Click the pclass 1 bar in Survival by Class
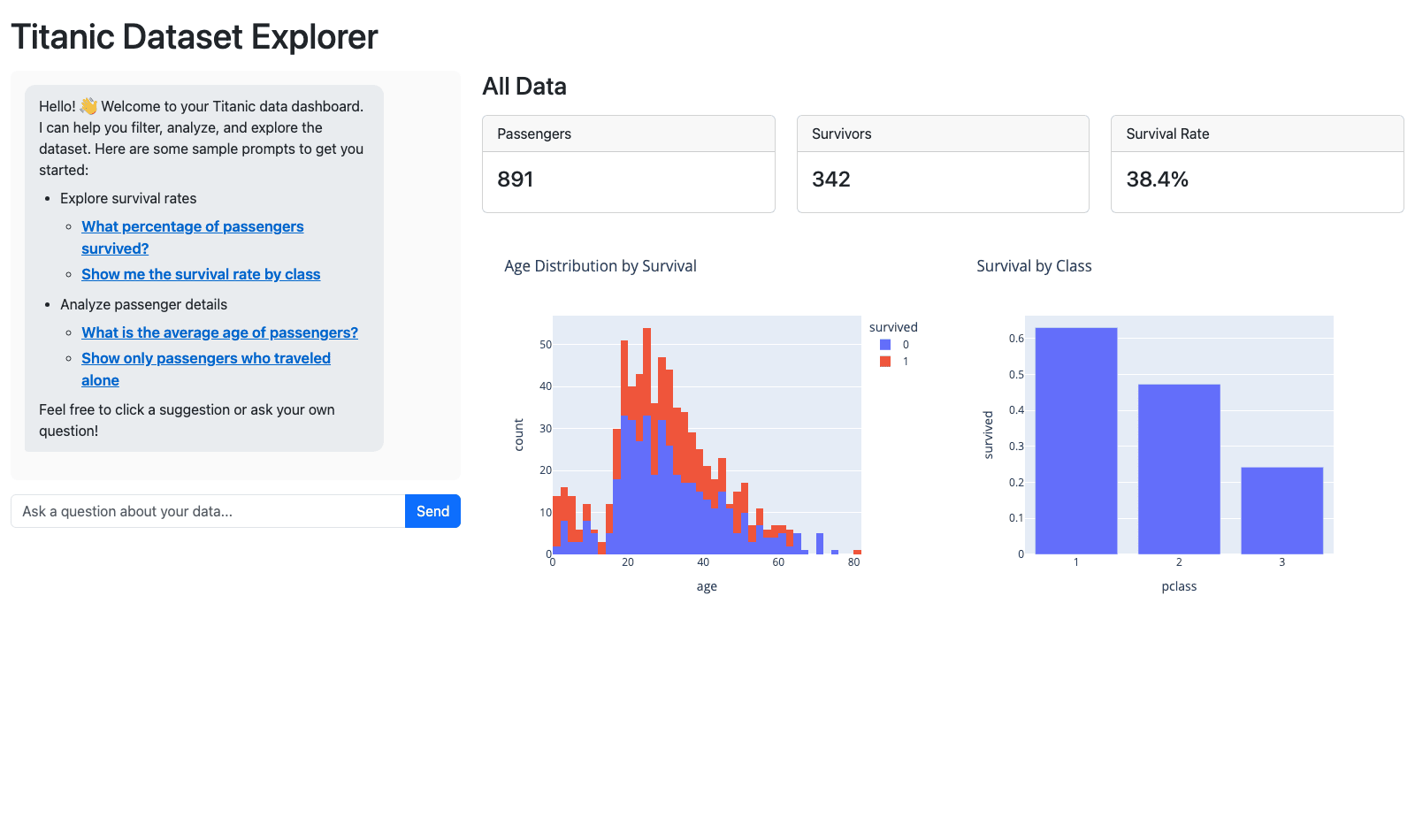Image resolution: width=1415 pixels, height=840 pixels. click(1075, 442)
